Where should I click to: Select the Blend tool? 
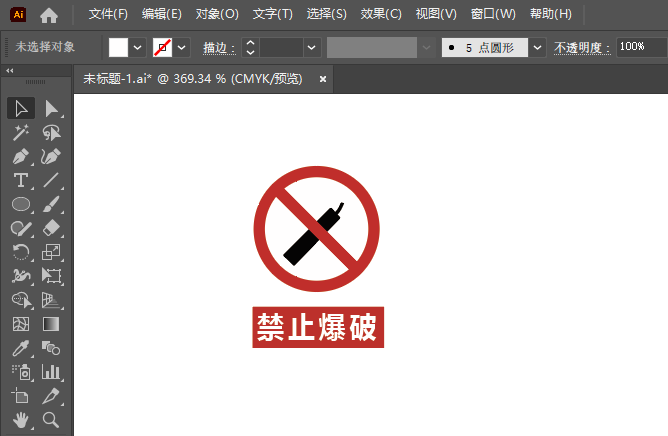click(x=52, y=348)
